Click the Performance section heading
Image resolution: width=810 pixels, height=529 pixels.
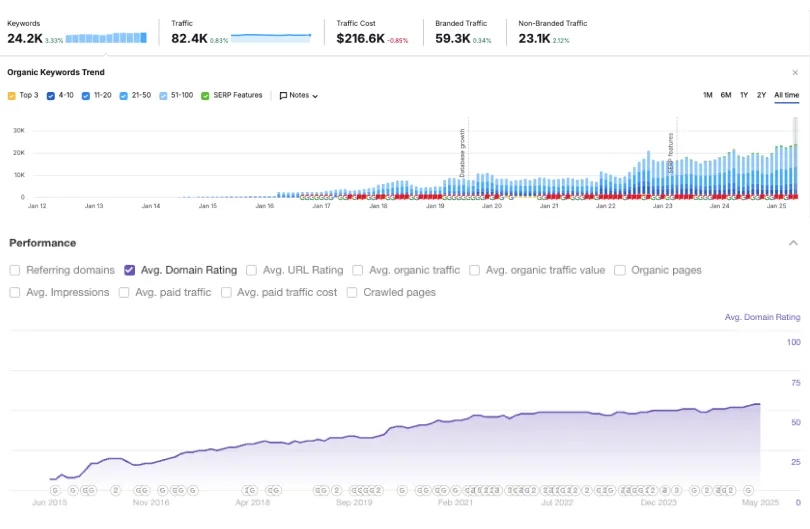tap(42, 243)
